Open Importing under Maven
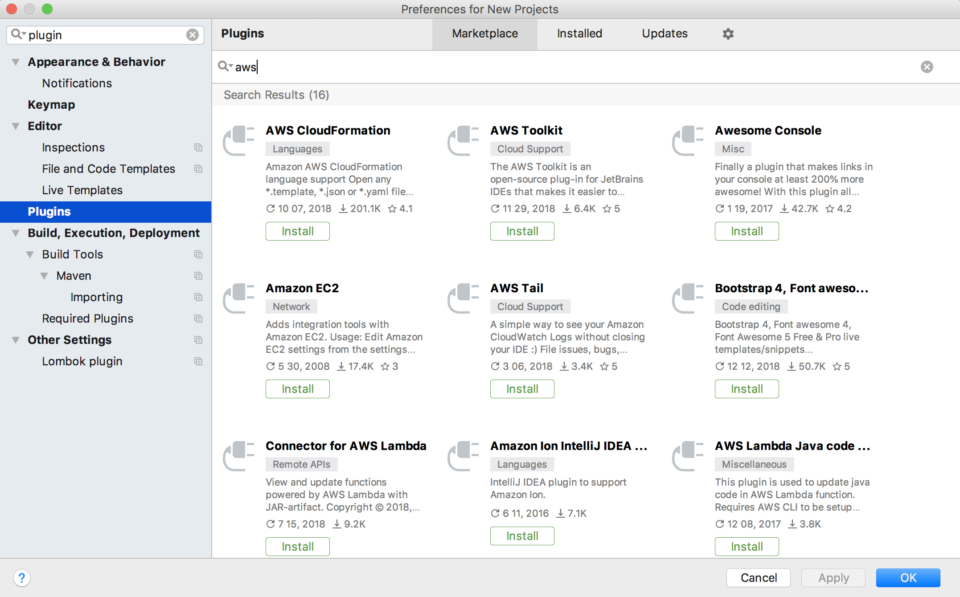 pos(96,297)
